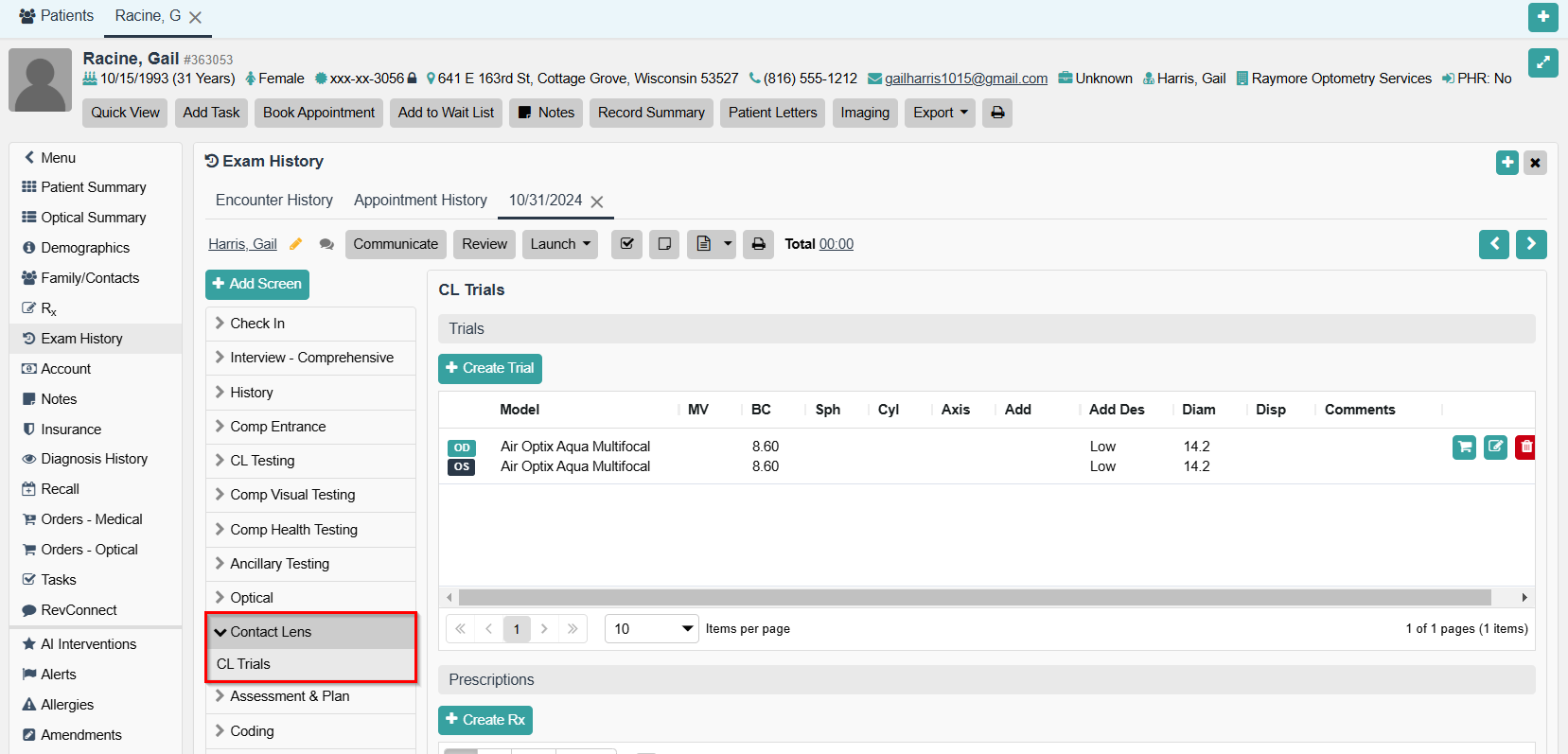Click the expand fullscreen icon at top right
This screenshot has height=754, width=1568.
coord(1542,62)
